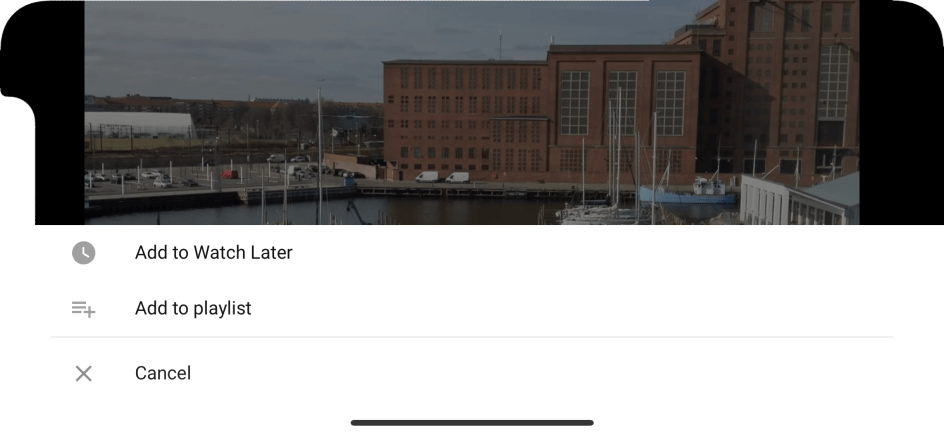Tap the X icon beside Cancel
This screenshot has width=944, height=435.
(84, 374)
